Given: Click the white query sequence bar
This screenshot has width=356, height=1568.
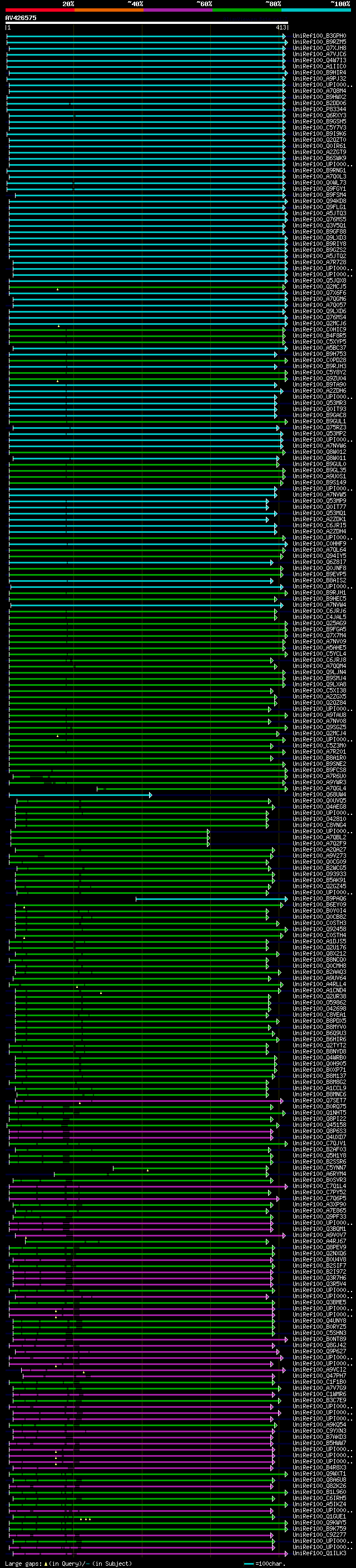Looking at the screenshot, I should [x=147, y=23].
